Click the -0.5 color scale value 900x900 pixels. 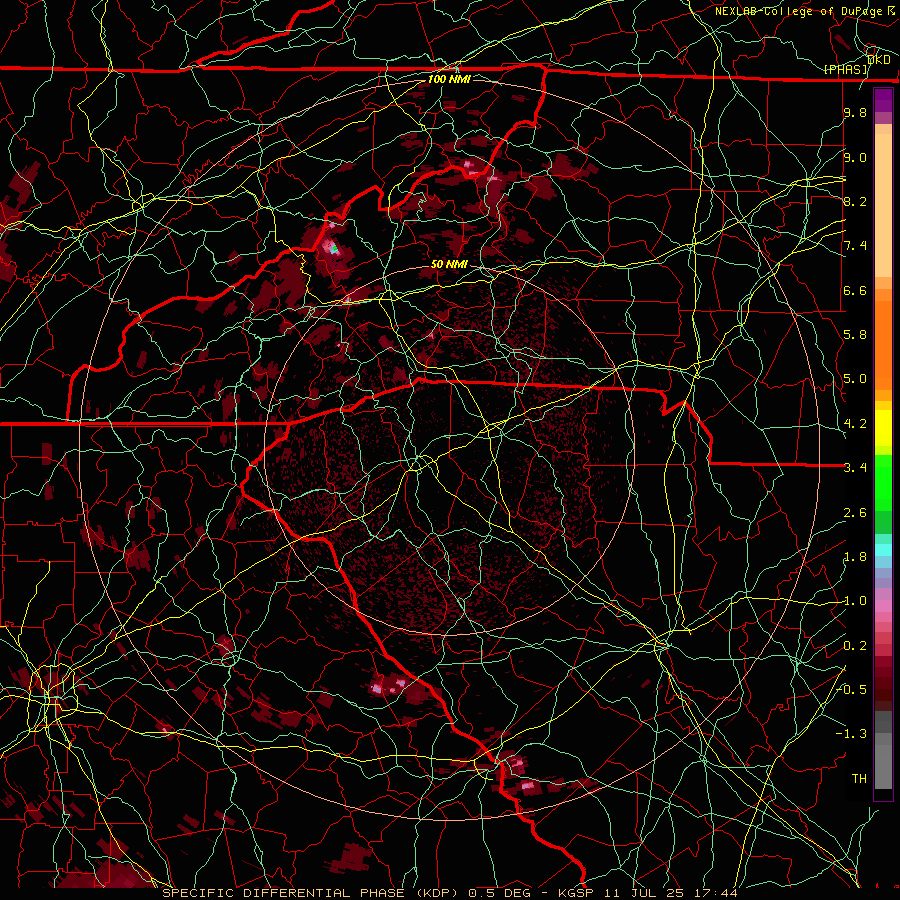point(852,689)
